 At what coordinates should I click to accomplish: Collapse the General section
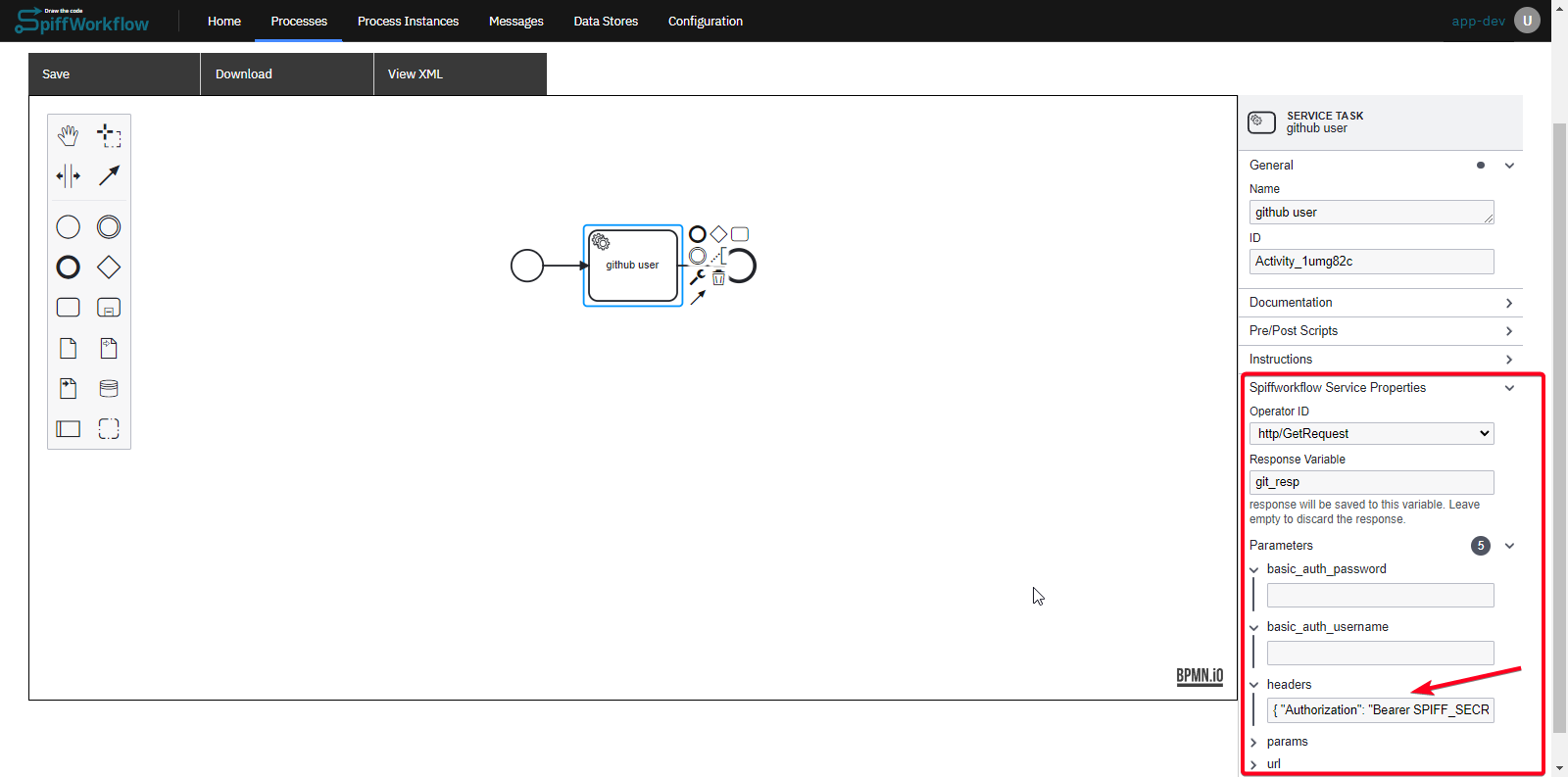tap(1509, 166)
